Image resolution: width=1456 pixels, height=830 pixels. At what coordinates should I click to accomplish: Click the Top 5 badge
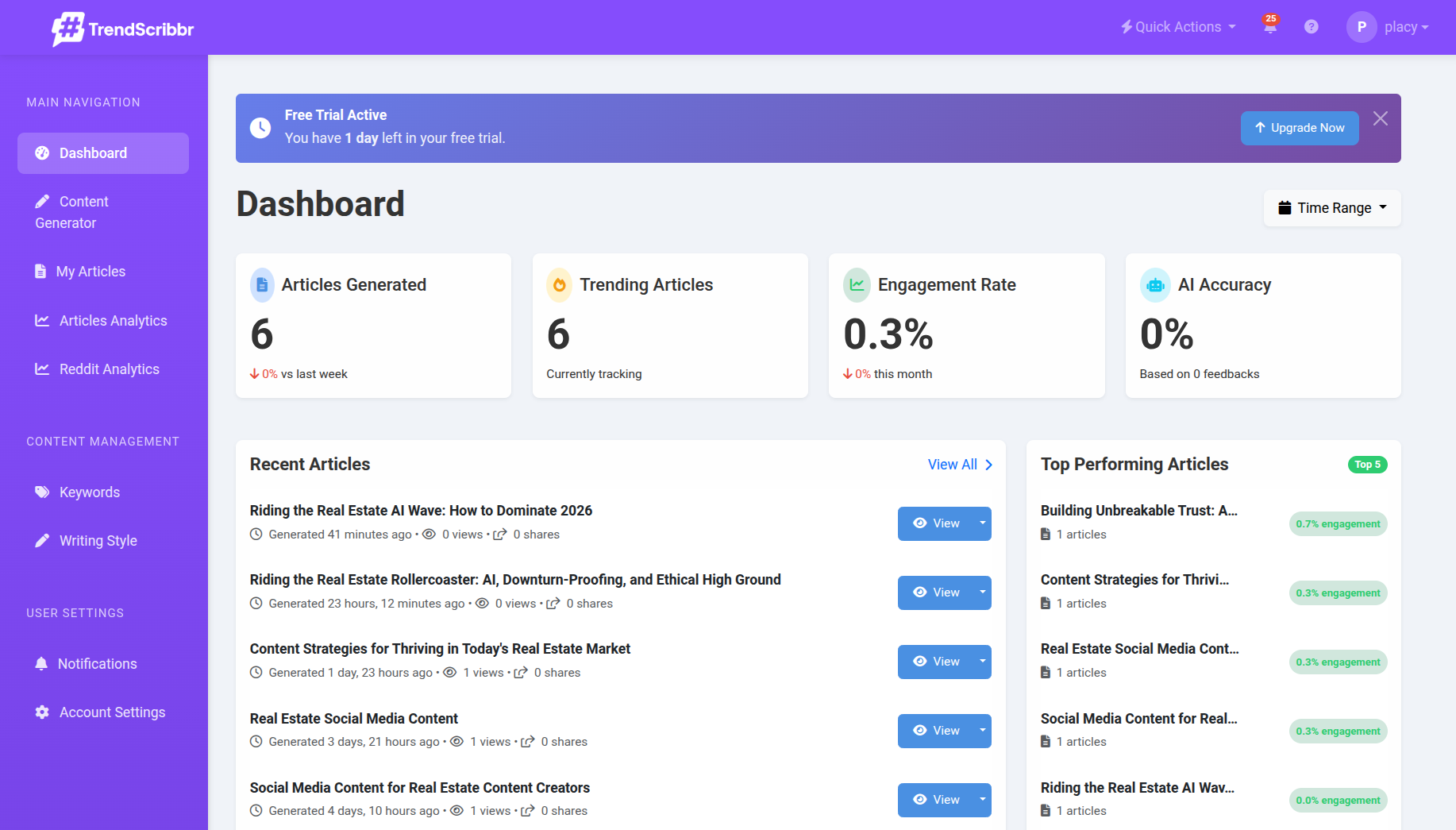(1368, 465)
